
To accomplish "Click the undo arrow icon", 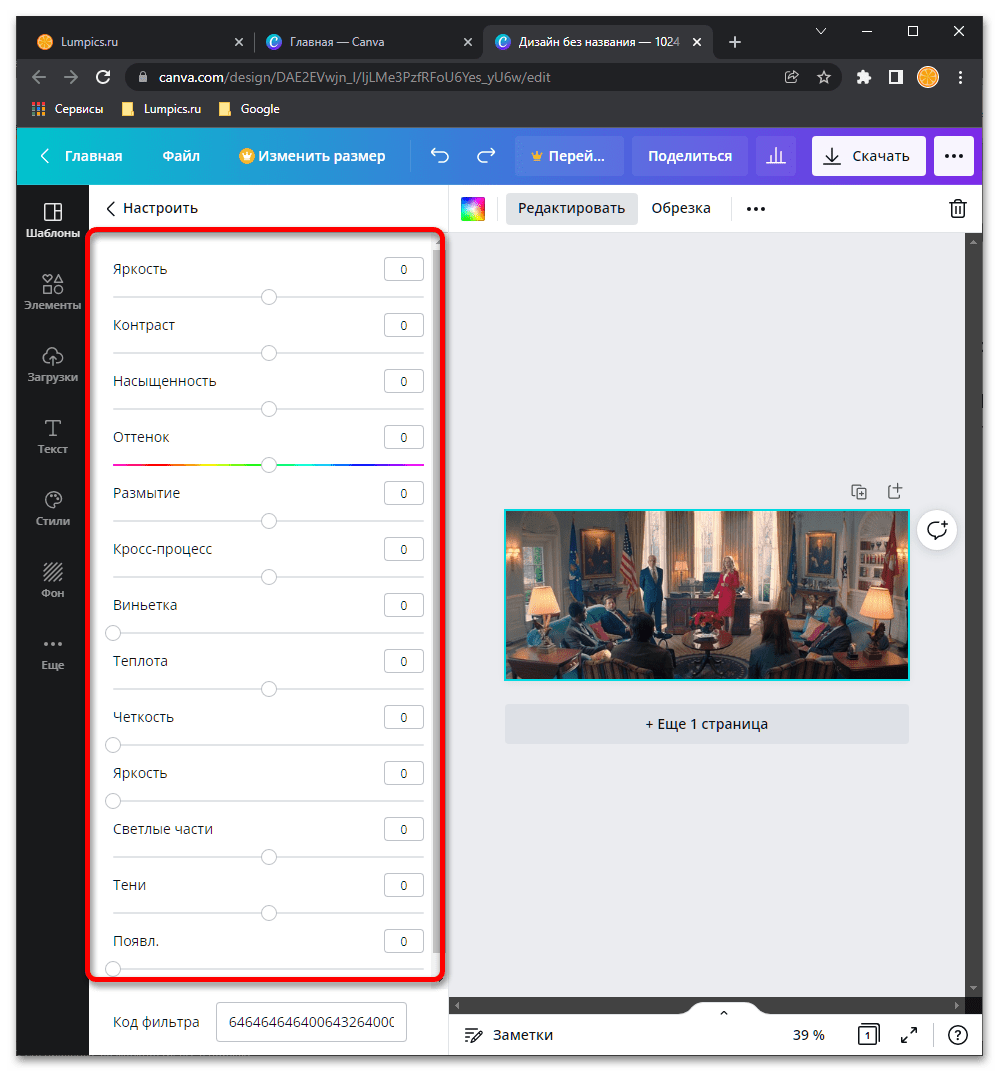I will 440,156.
